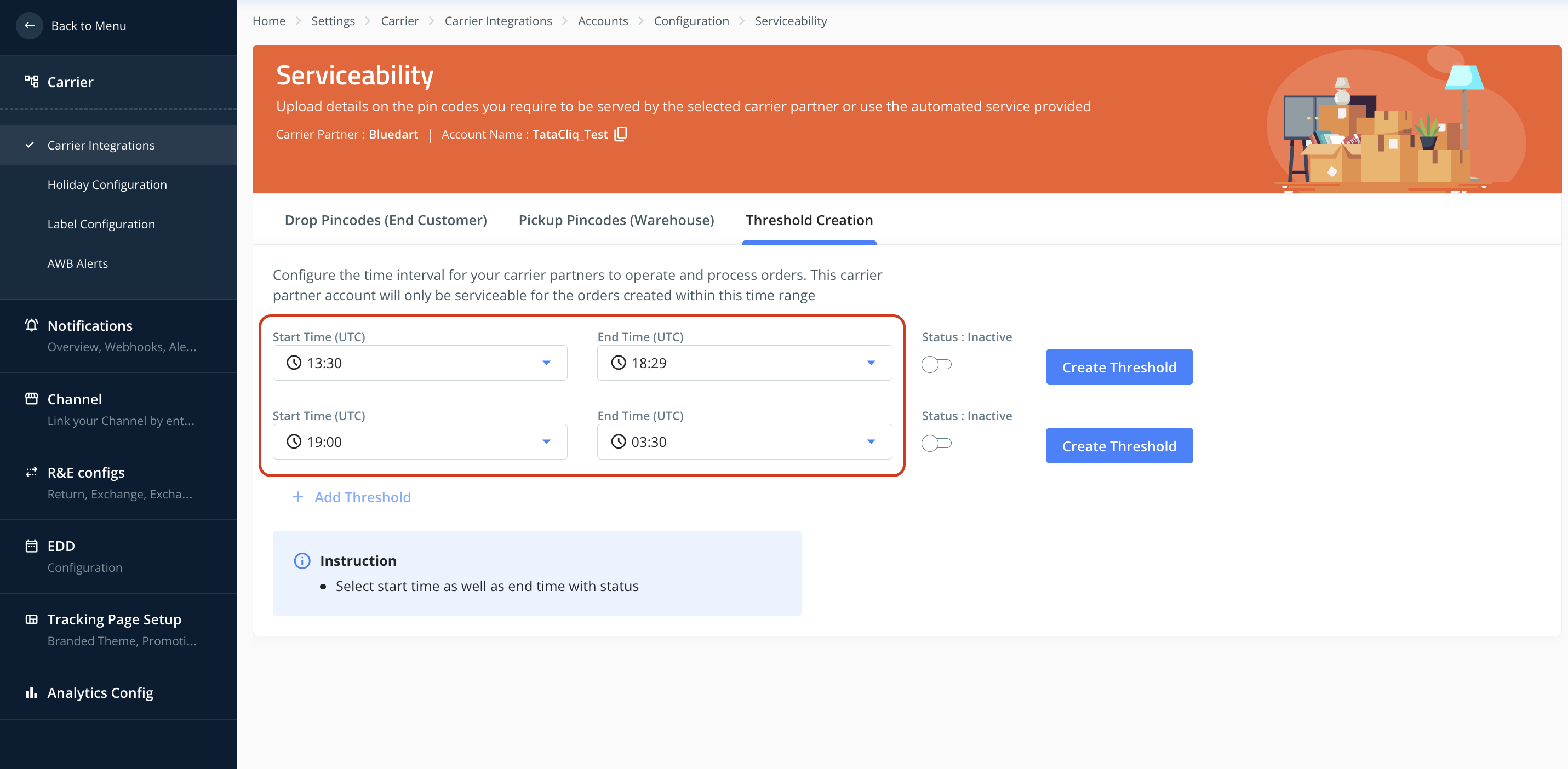Click the Tracking Page Setup icon
Image resolution: width=1568 pixels, height=769 pixels.
[32, 619]
